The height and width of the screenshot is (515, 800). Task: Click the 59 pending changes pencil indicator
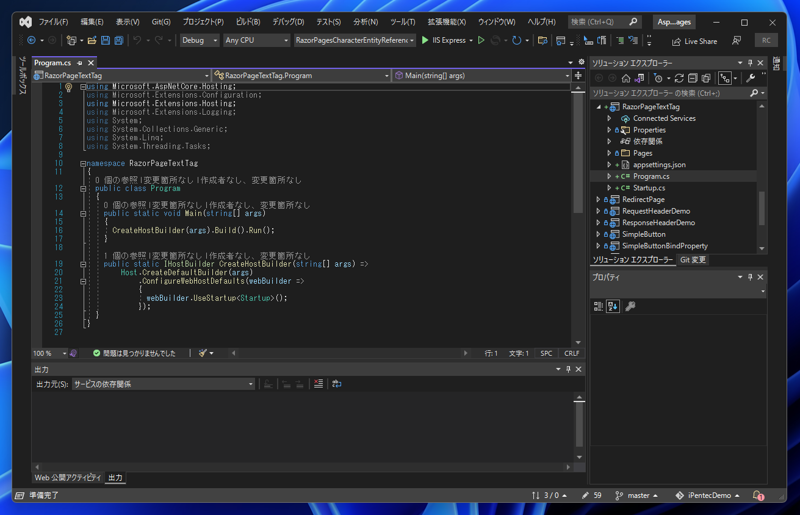[x=592, y=496]
